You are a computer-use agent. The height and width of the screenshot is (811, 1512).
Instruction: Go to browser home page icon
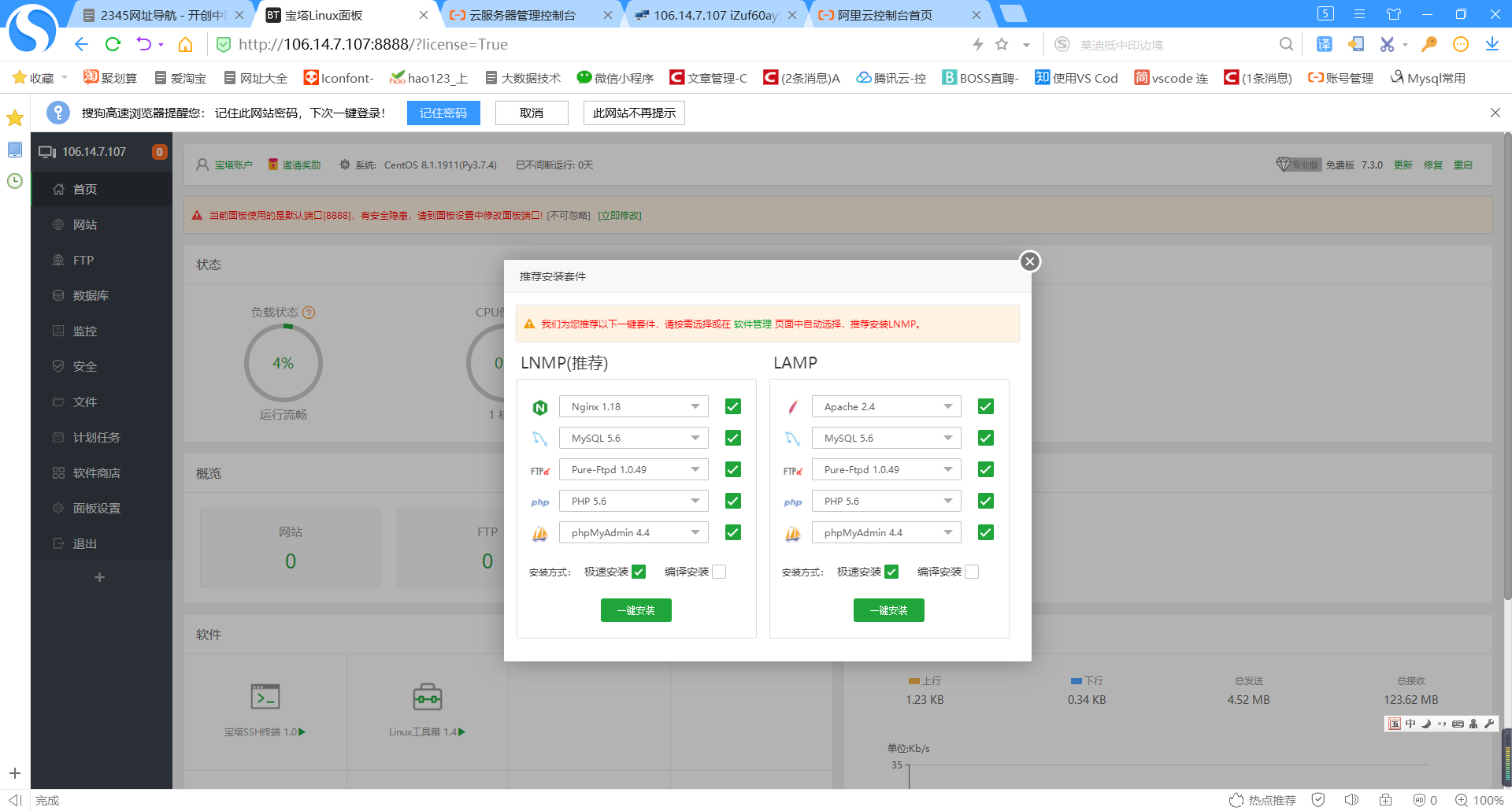pos(186,44)
